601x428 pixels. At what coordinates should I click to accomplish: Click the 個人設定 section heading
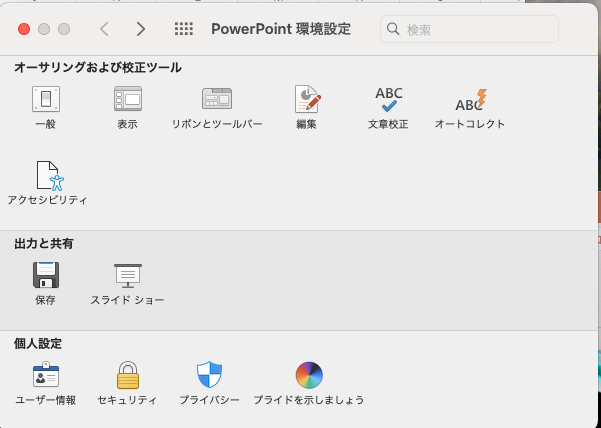click(x=38, y=344)
